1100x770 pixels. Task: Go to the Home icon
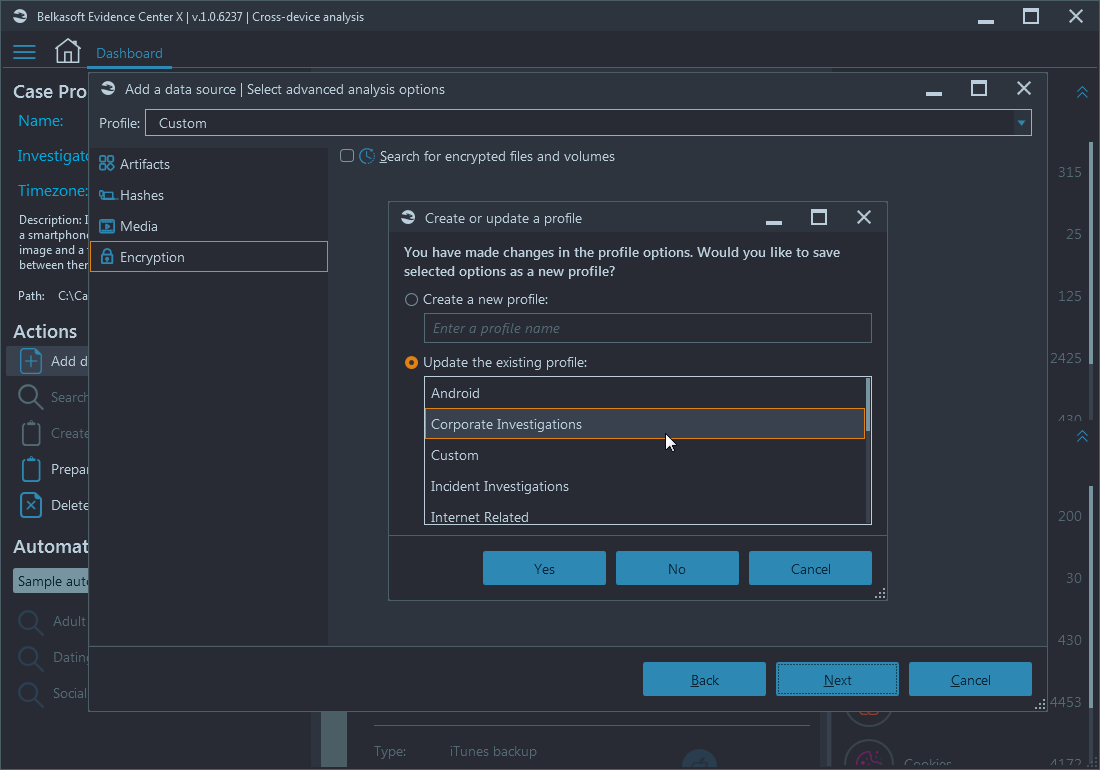click(x=68, y=51)
